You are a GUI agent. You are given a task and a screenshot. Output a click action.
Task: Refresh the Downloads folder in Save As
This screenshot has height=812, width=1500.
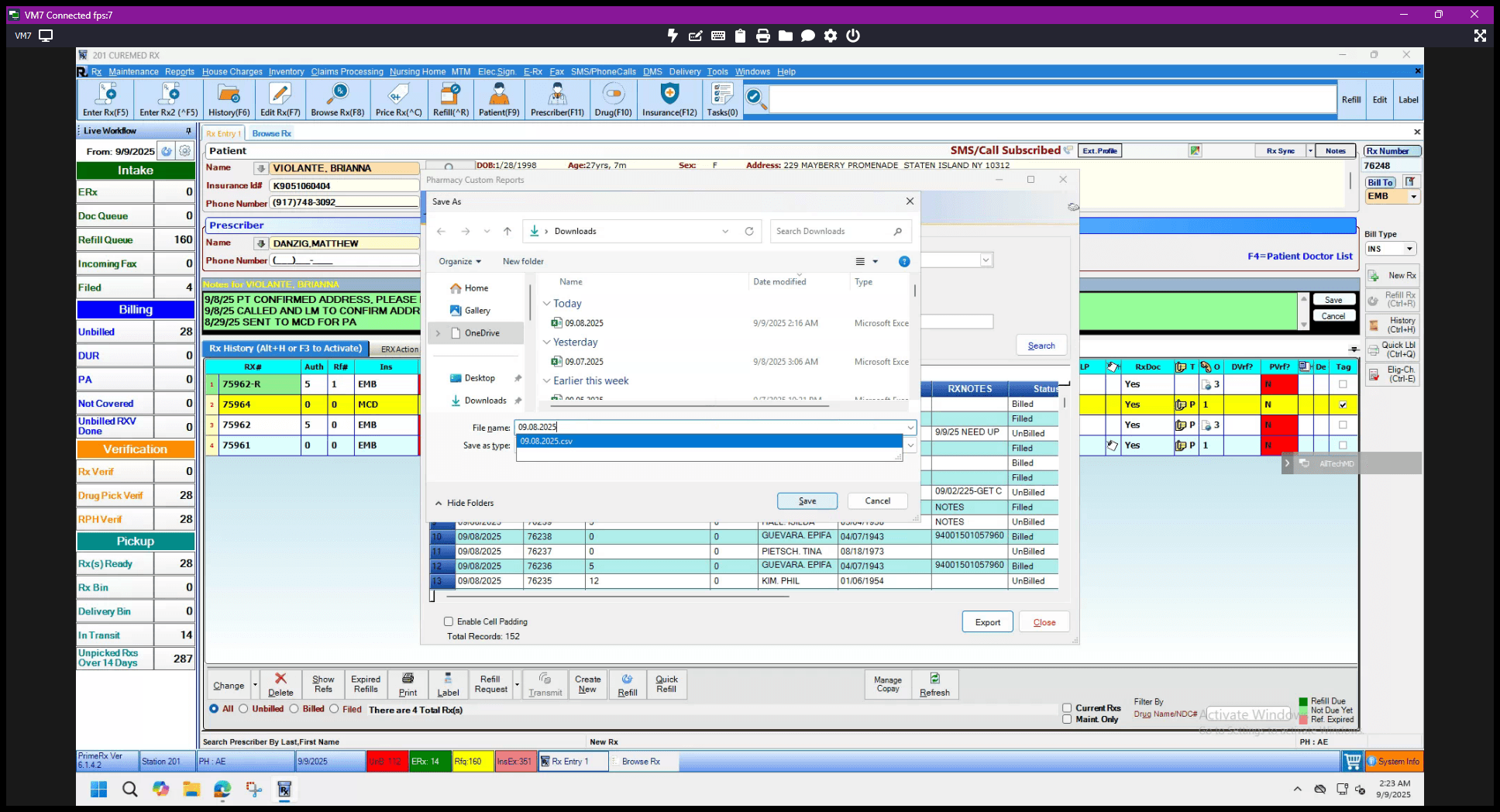click(748, 231)
